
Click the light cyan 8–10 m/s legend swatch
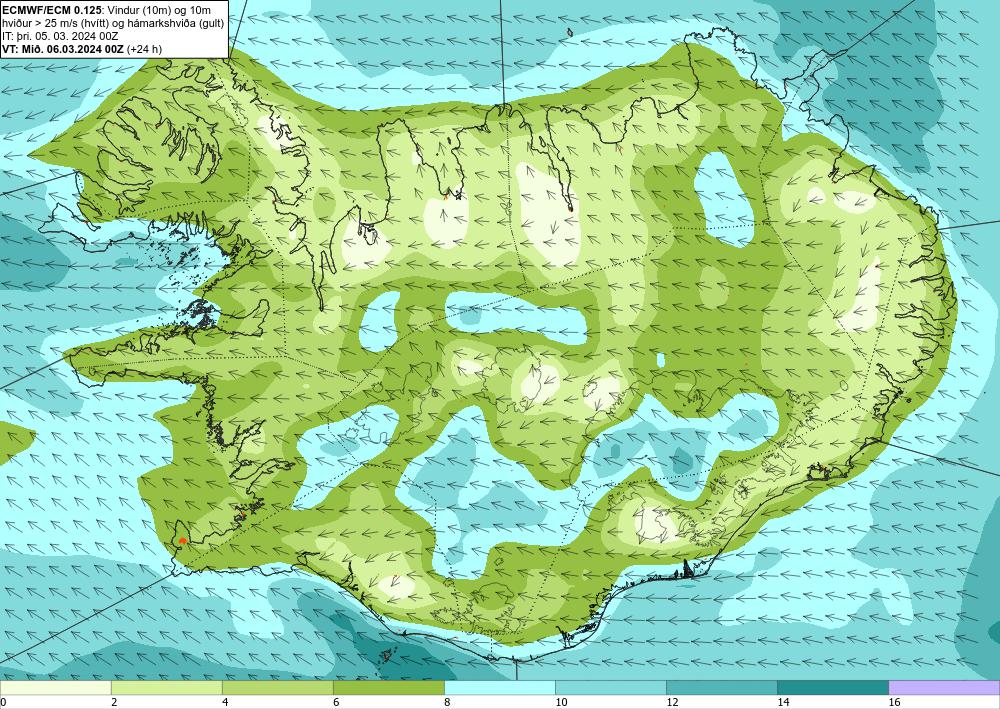499,687
